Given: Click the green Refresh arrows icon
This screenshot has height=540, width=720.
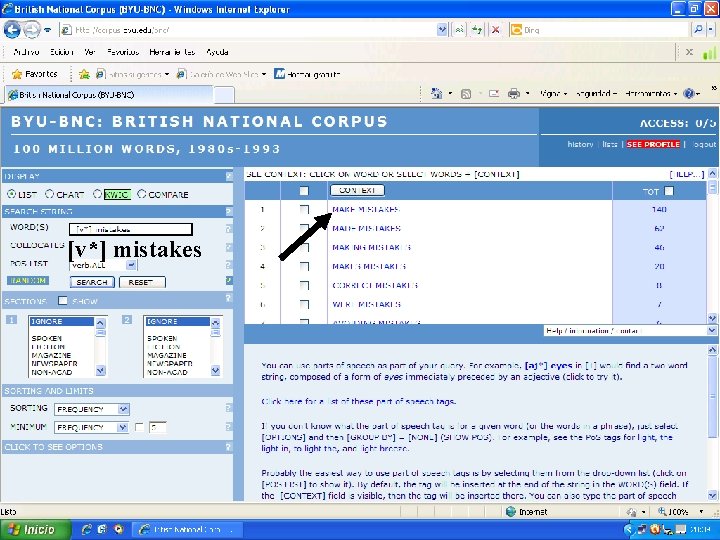Looking at the screenshot, I should pos(477,30).
